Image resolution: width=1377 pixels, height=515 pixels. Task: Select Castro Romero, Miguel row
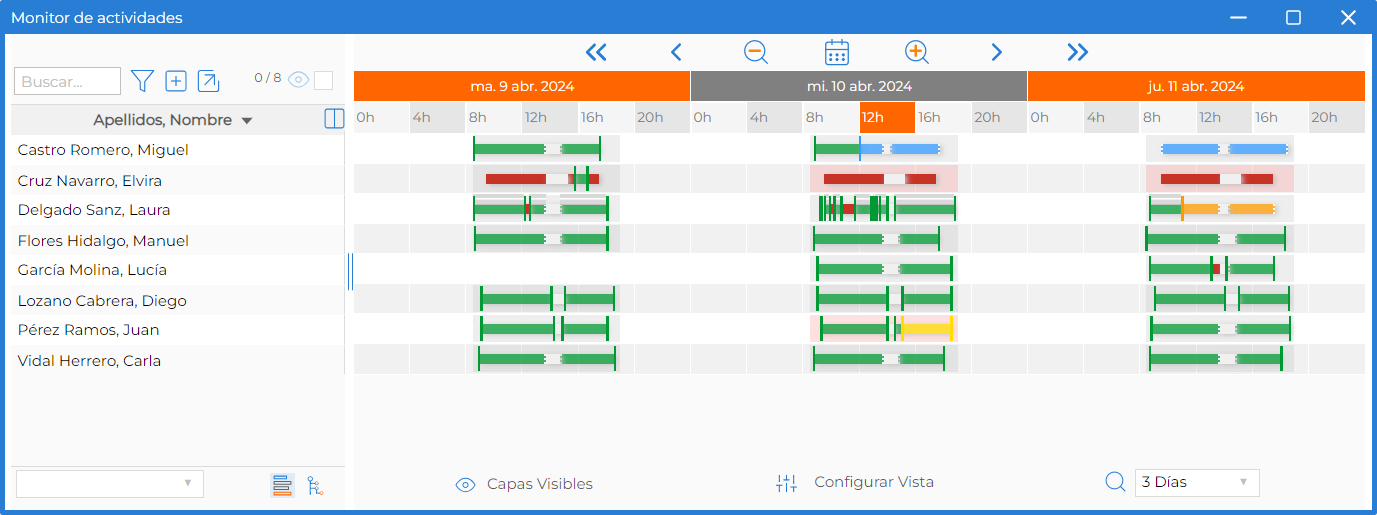[x=178, y=150]
